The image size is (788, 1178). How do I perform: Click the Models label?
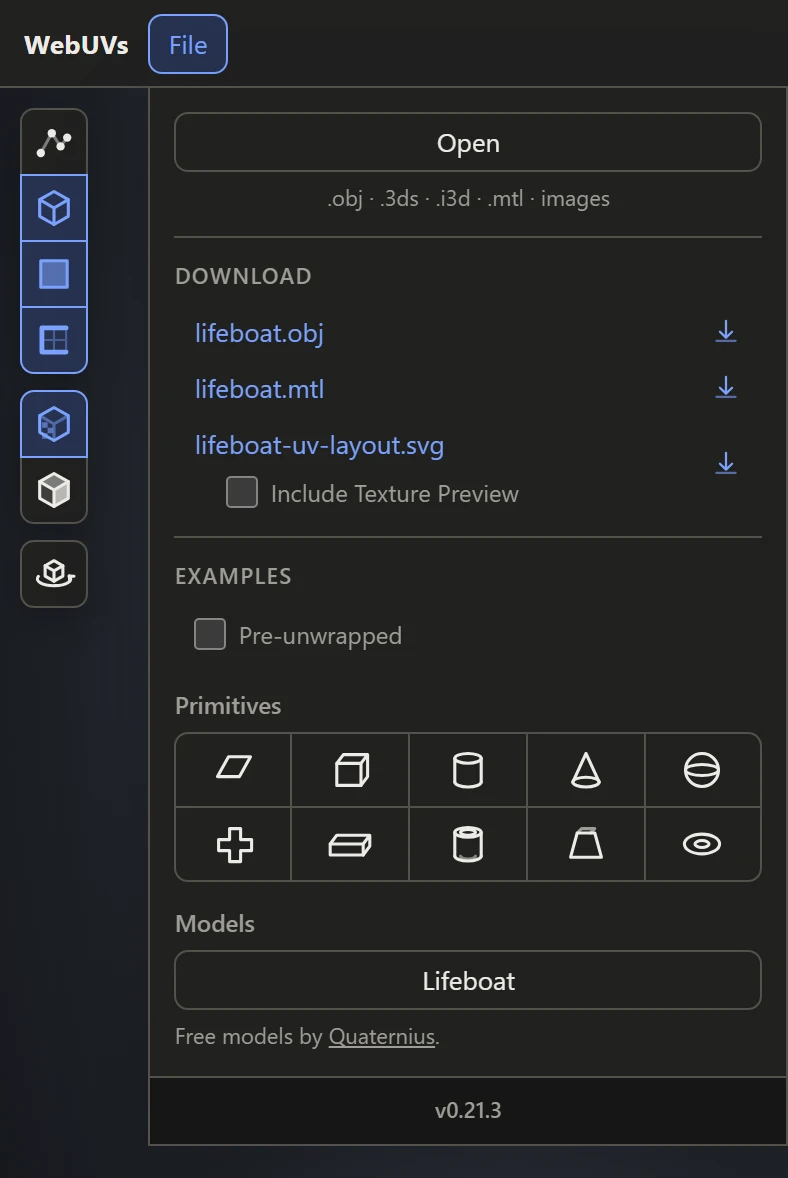tap(215, 924)
